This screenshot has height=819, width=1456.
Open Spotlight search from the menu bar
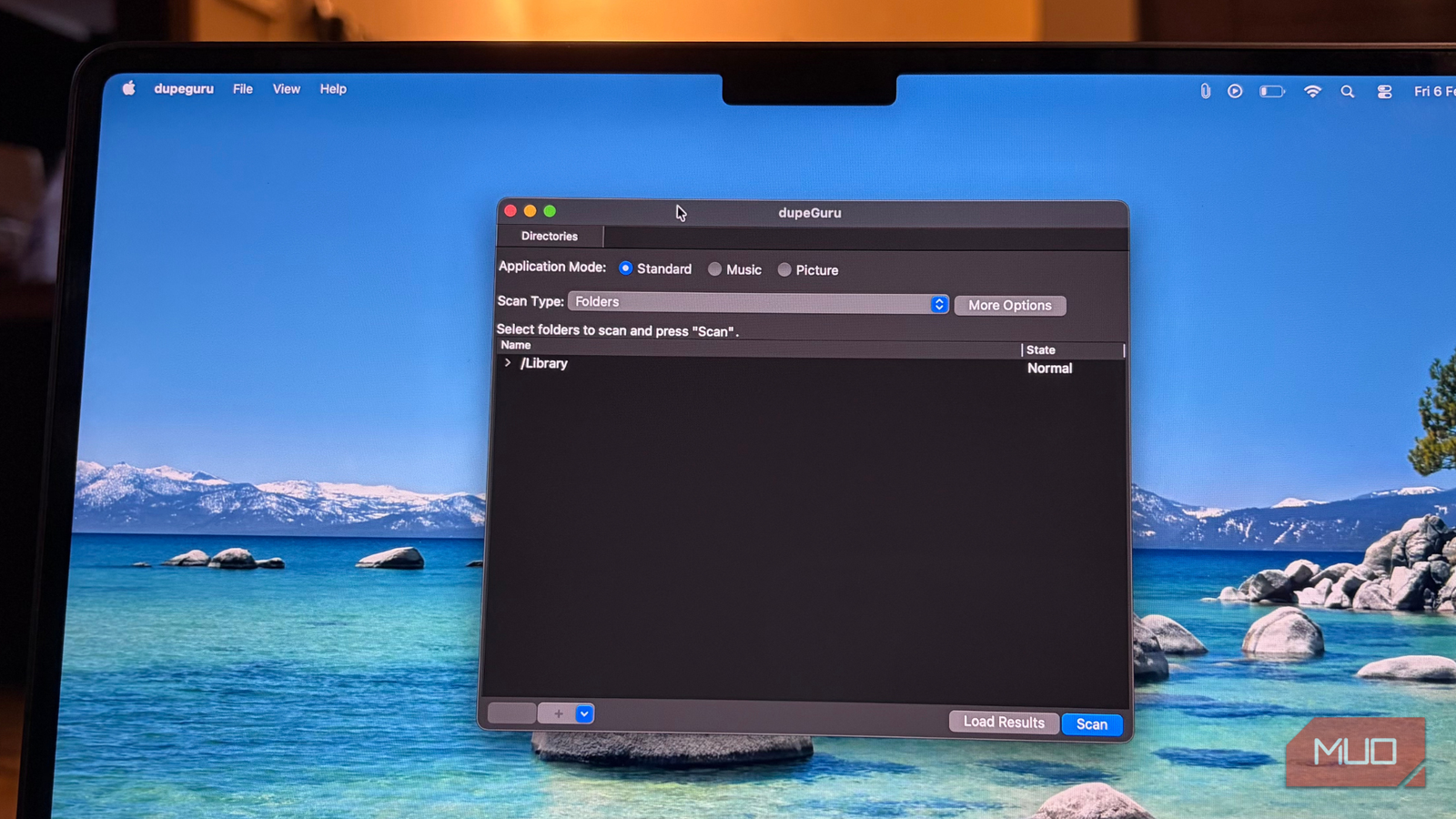[x=1347, y=91]
